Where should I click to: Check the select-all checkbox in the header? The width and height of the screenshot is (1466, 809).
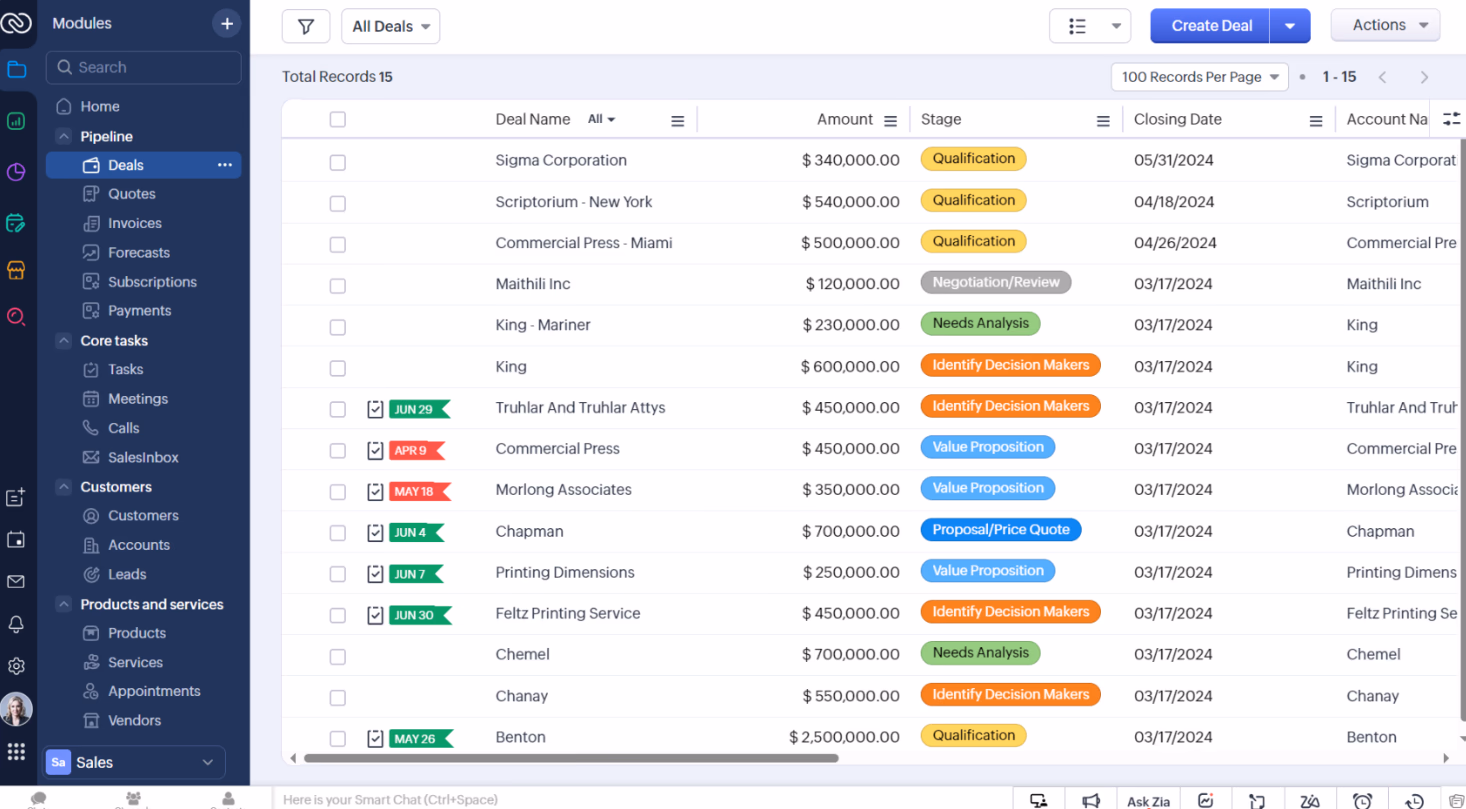337,118
